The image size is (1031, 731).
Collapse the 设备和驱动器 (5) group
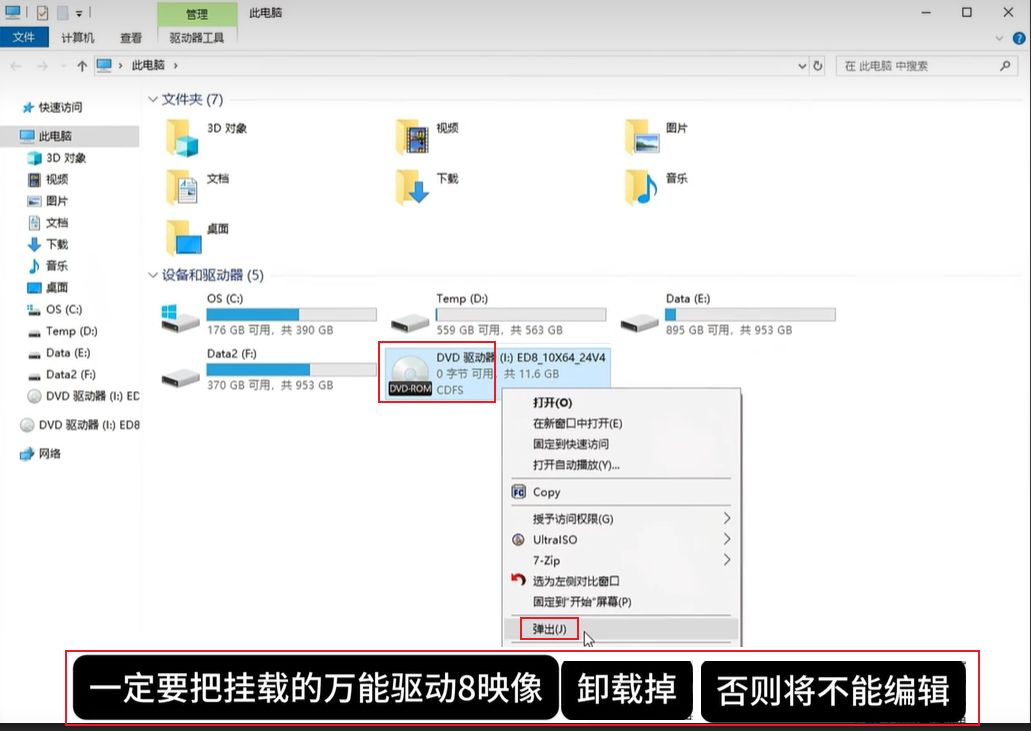[153, 275]
